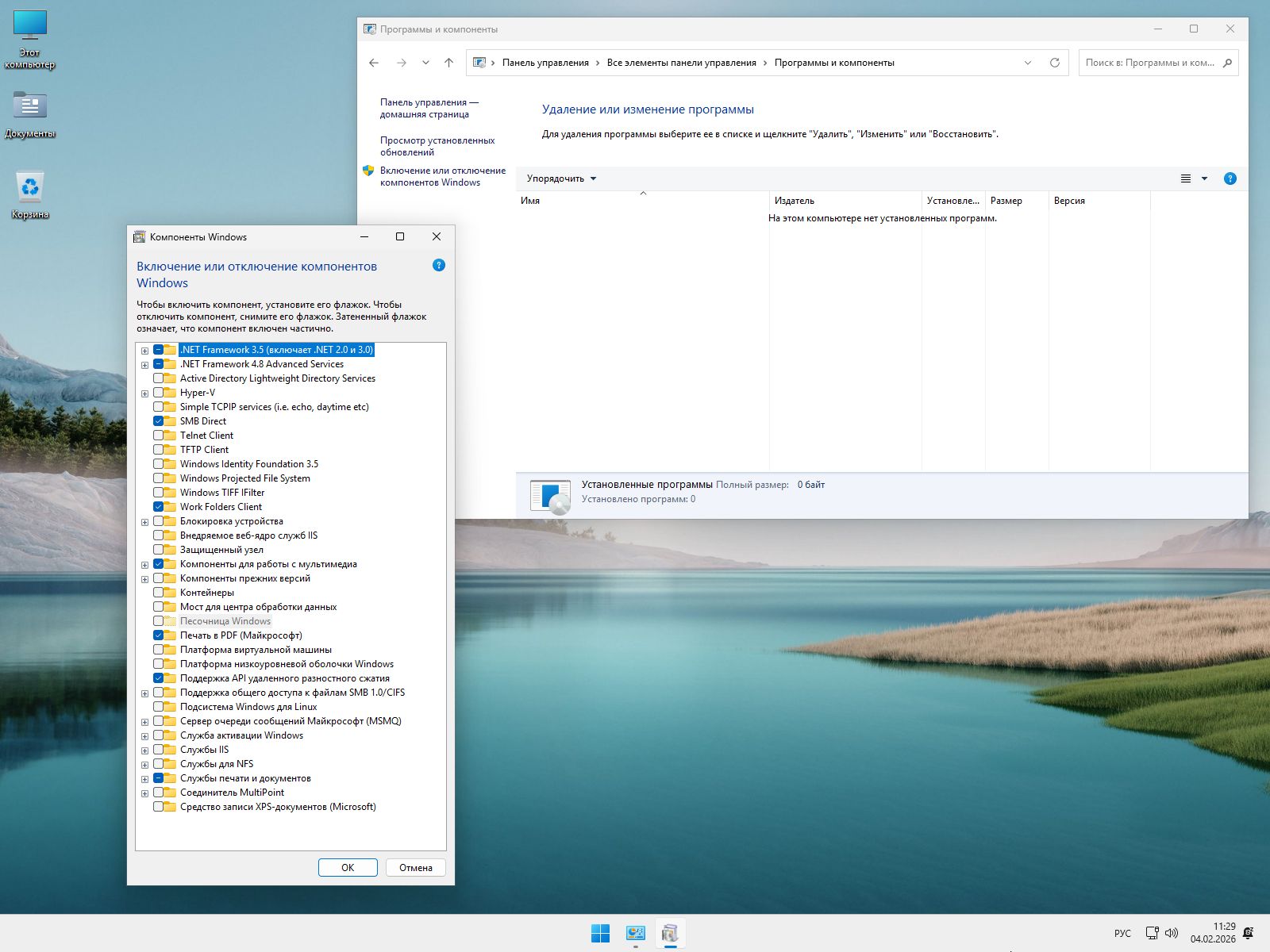The image size is (1270, 952).
Task: Expand the Службы IIS tree node
Action: pyautogui.click(x=144, y=750)
